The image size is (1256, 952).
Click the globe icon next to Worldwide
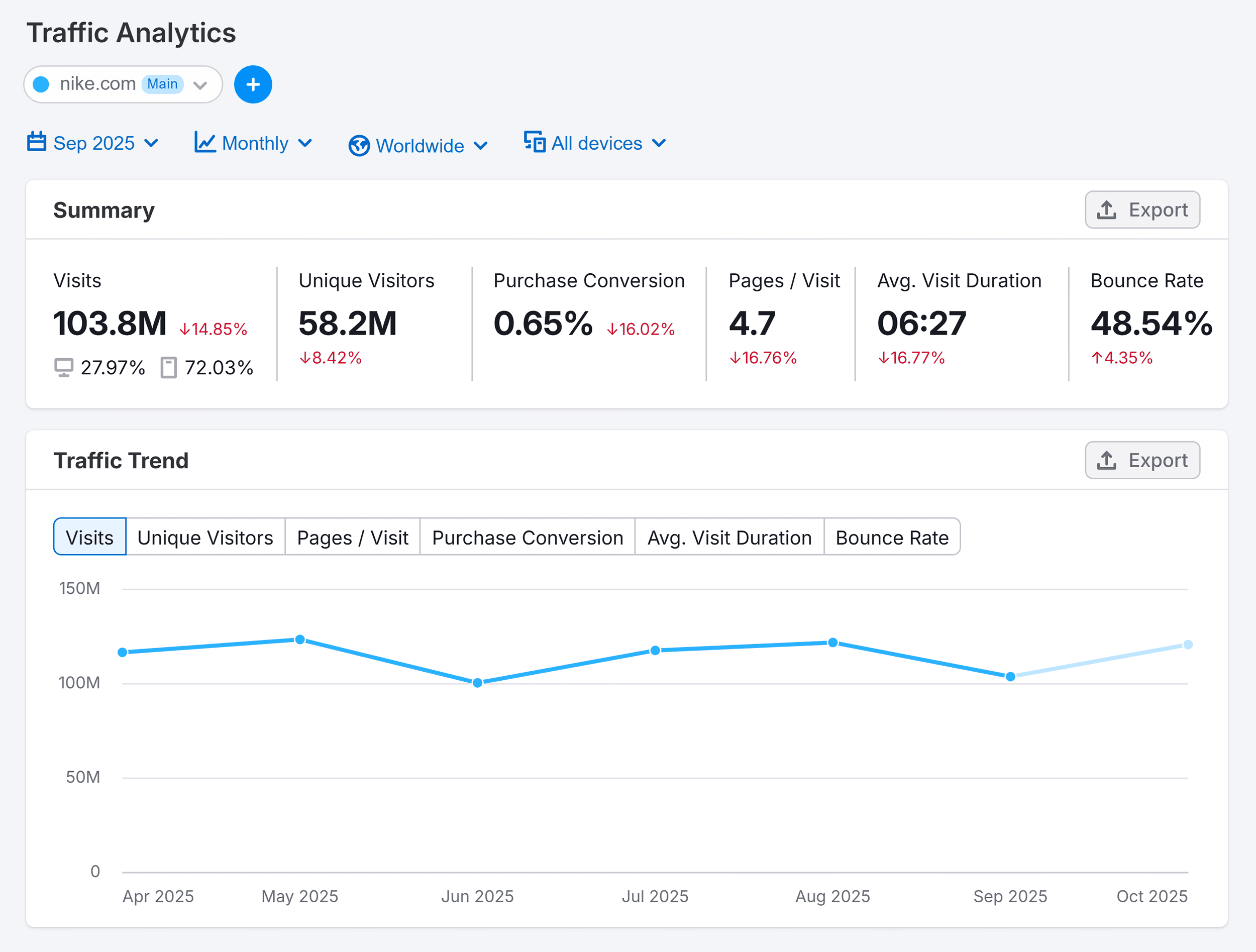coord(359,145)
